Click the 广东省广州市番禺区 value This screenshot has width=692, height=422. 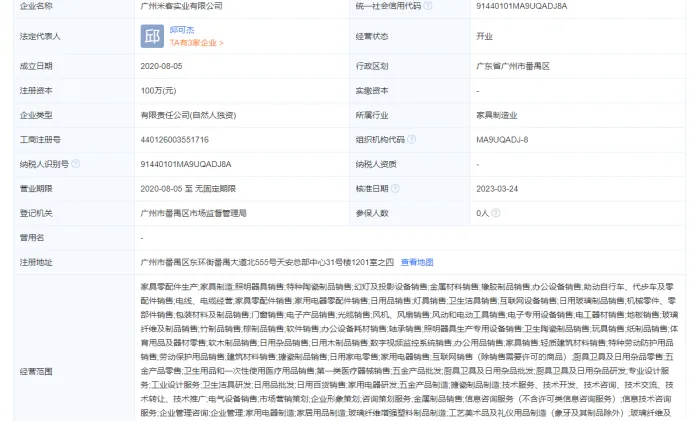point(513,66)
